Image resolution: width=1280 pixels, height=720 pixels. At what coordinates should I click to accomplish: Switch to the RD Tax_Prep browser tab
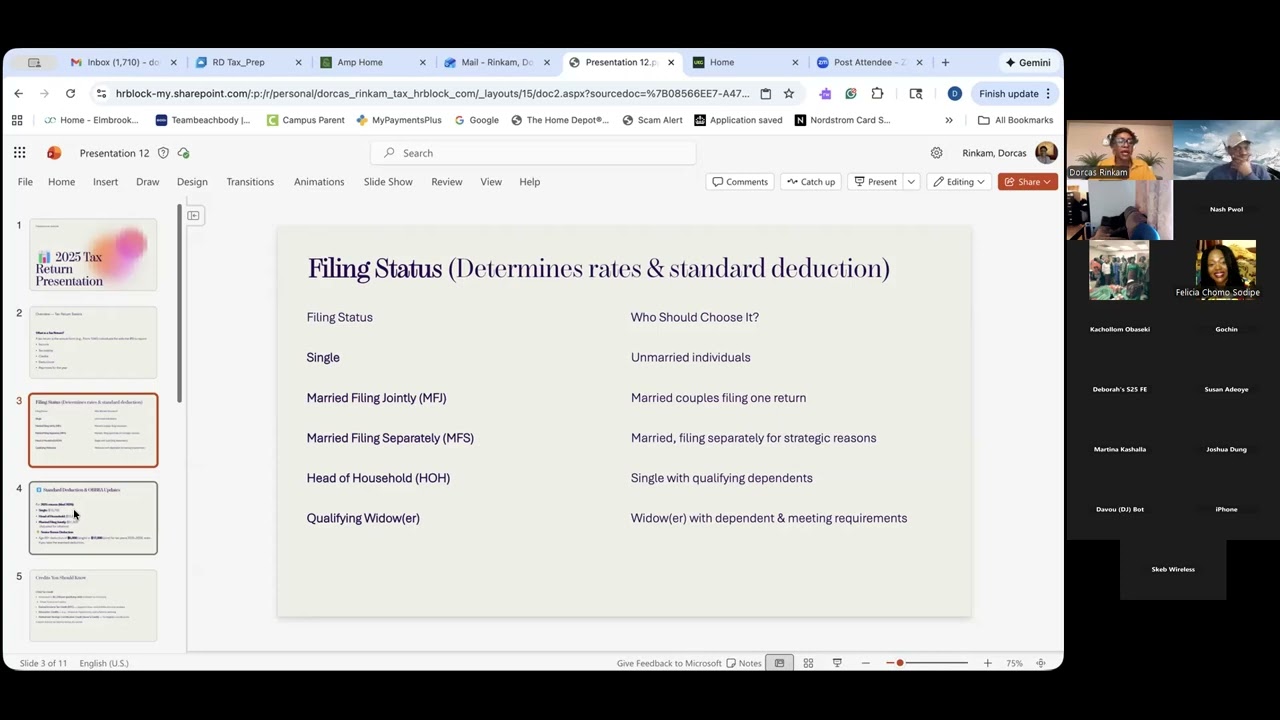pos(247,62)
